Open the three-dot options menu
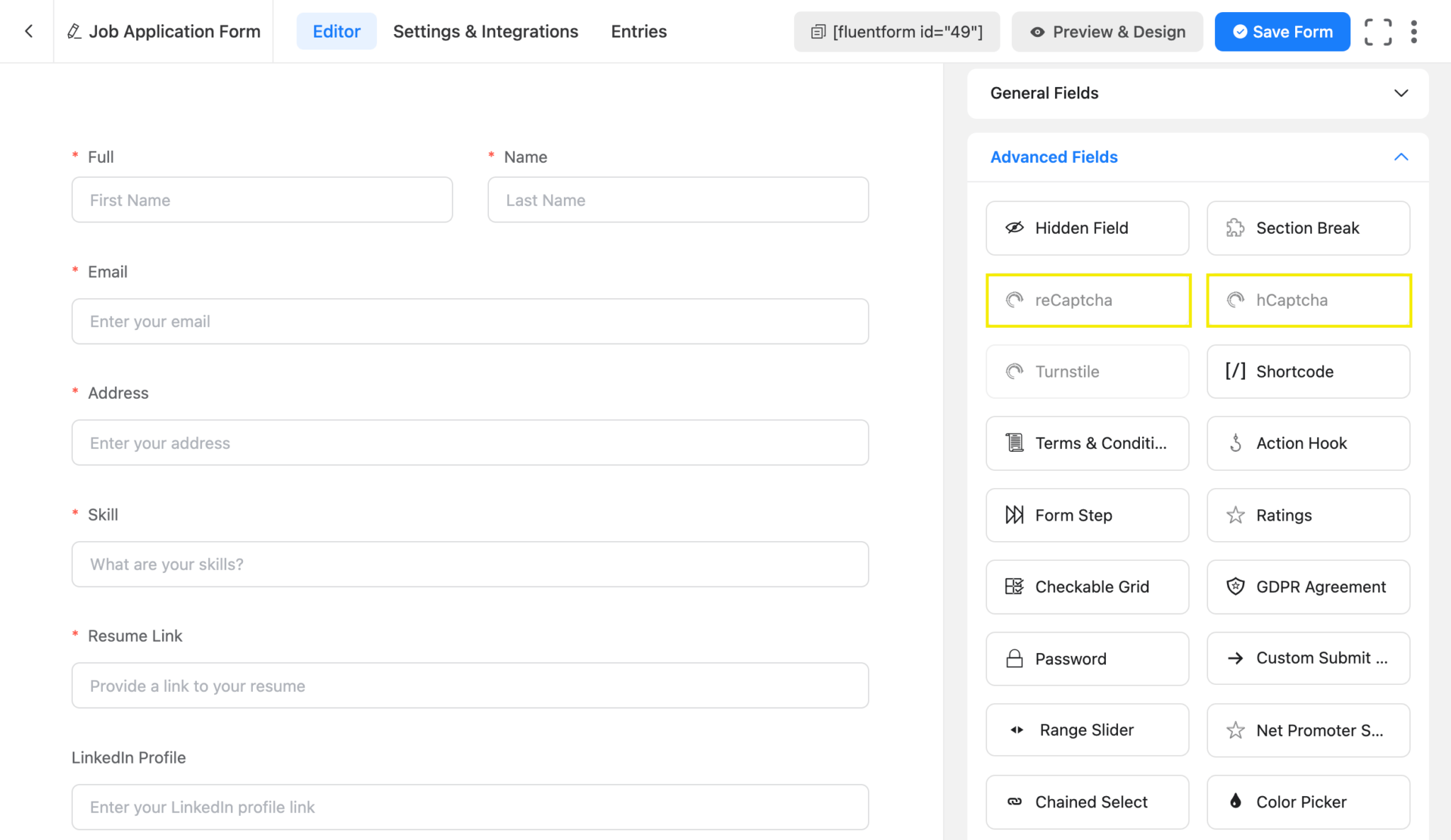The height and width of the screenshot is (840, 1451). click(x=1414, y=31)
